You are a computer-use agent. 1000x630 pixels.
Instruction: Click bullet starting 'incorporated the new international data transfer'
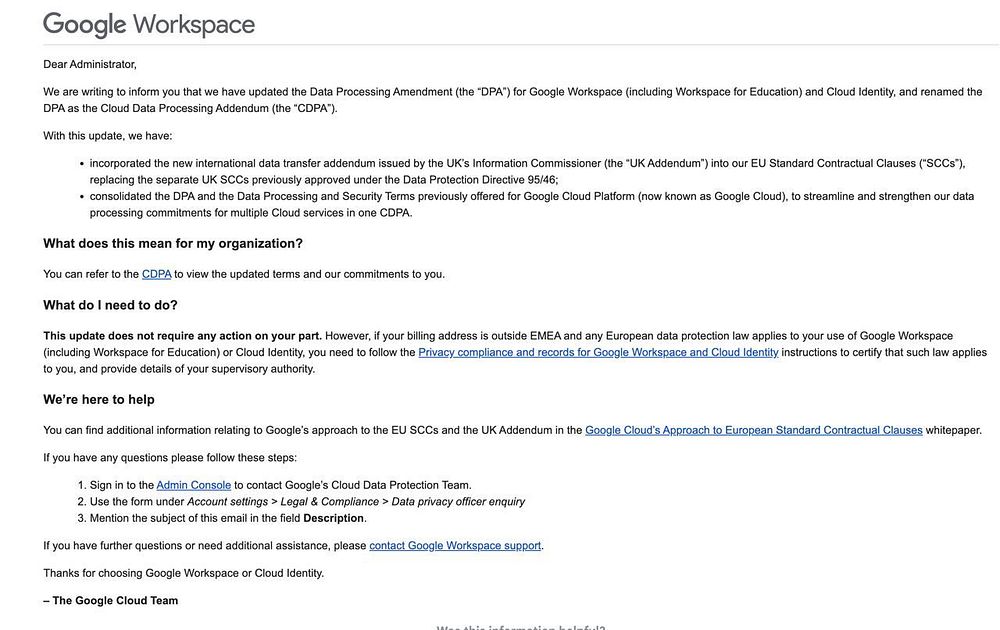coord(527,172)
